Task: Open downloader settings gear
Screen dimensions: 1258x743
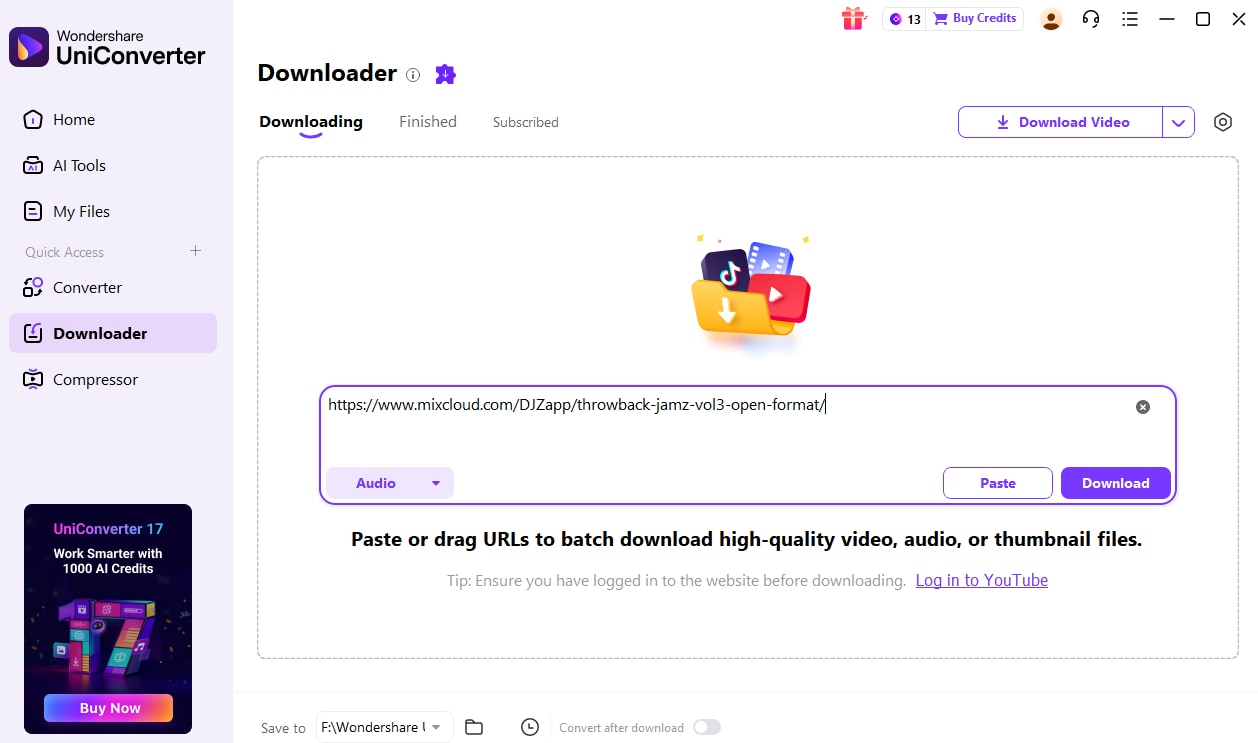Action: (1222, 121)
